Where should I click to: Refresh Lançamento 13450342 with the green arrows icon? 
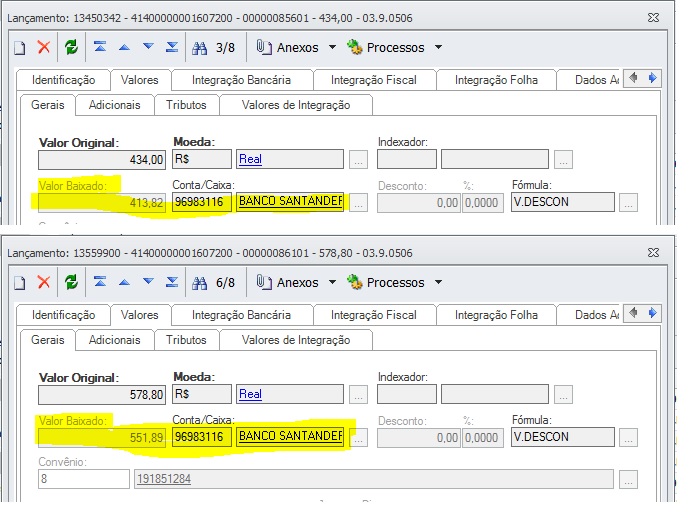[x=71, y=47]
